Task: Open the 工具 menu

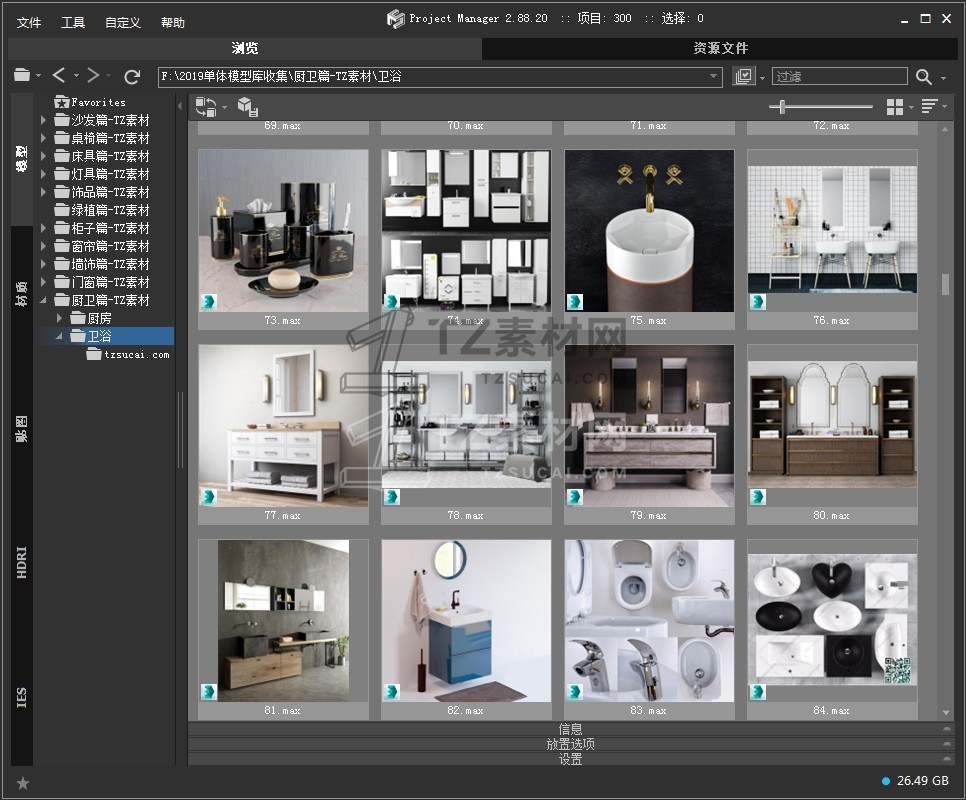Action: pos(73,22)
